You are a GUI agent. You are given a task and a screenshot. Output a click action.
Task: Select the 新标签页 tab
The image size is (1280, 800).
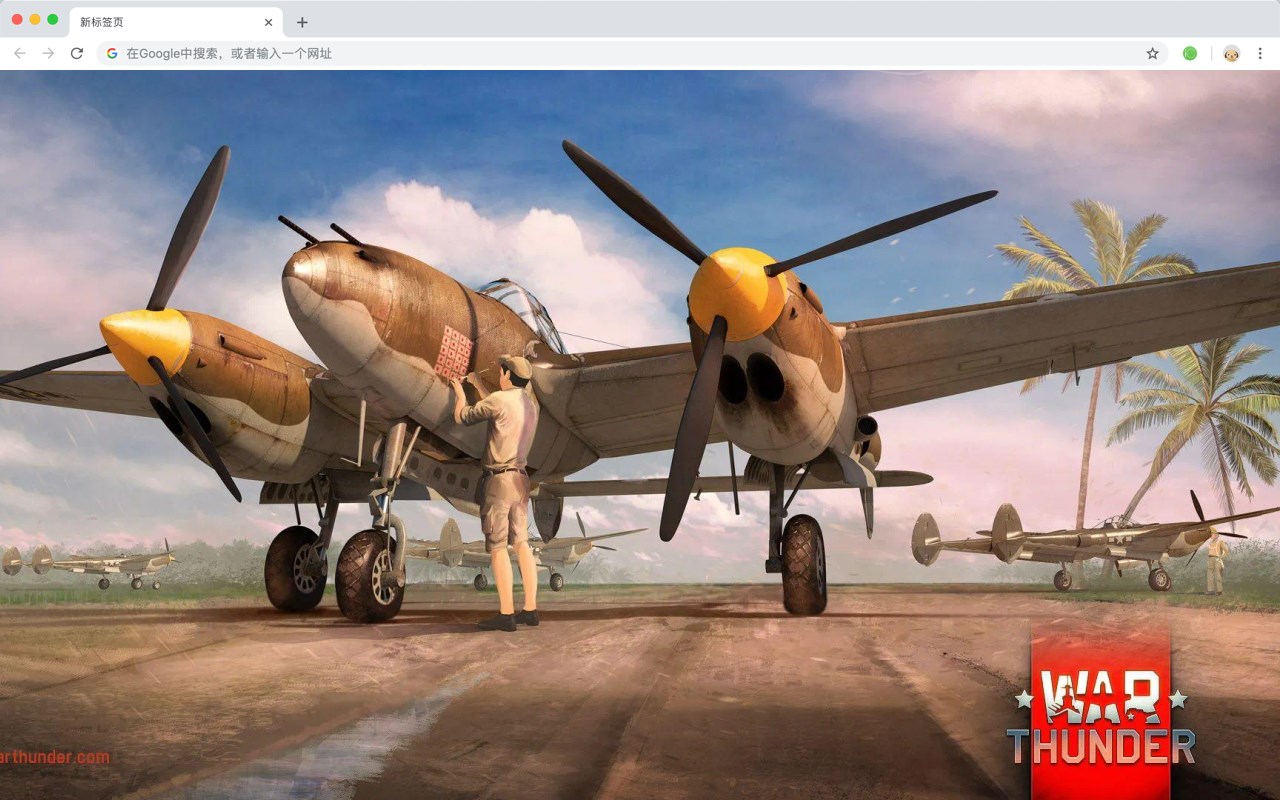pos(176,22)
